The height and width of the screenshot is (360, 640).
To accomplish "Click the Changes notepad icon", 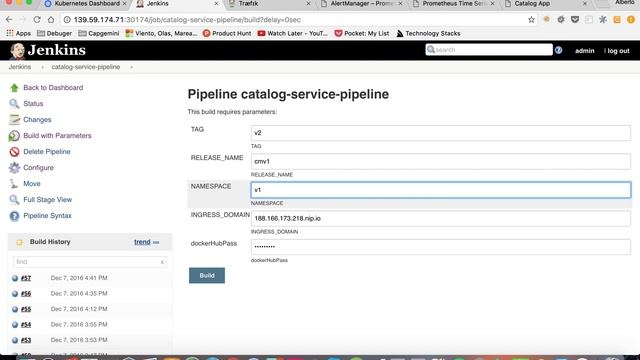I will 14,120.
